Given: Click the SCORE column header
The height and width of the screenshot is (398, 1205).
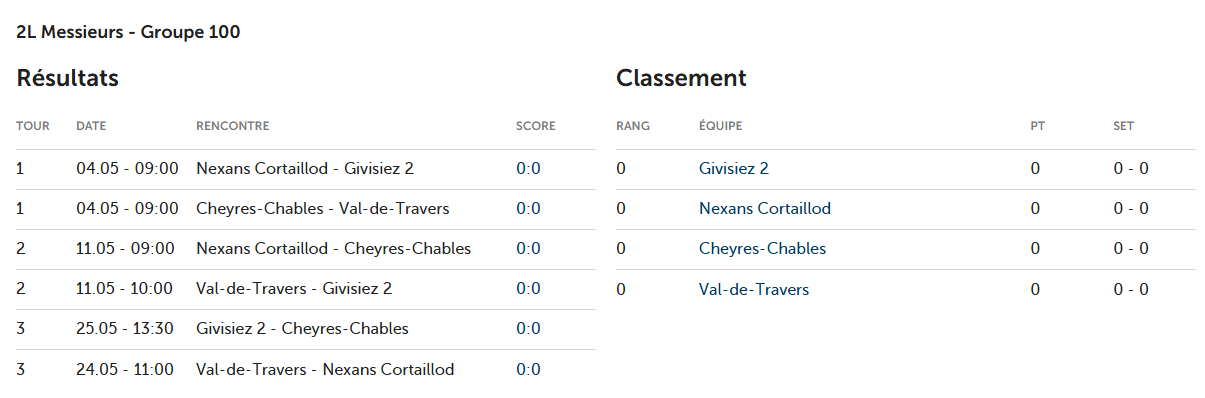Looking at the screenshot, I should tap(536, 126).
